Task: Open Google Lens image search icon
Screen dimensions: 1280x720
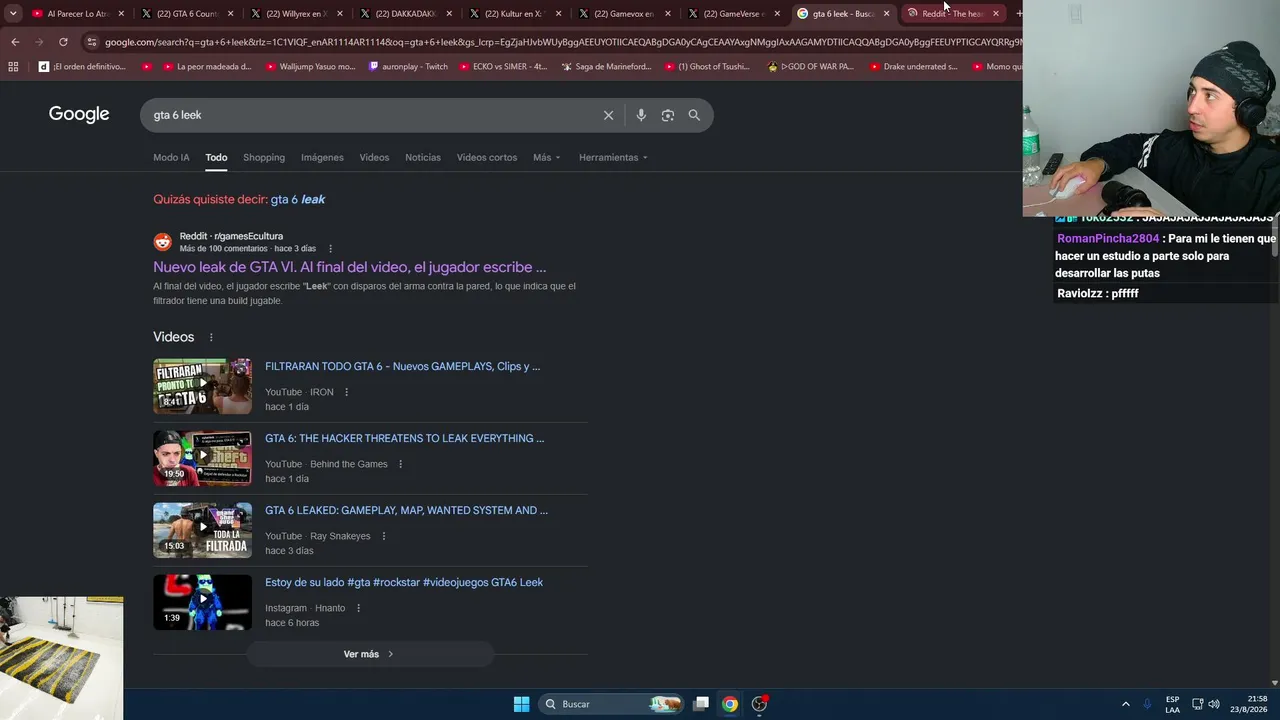Action: [x=668, y=115]
